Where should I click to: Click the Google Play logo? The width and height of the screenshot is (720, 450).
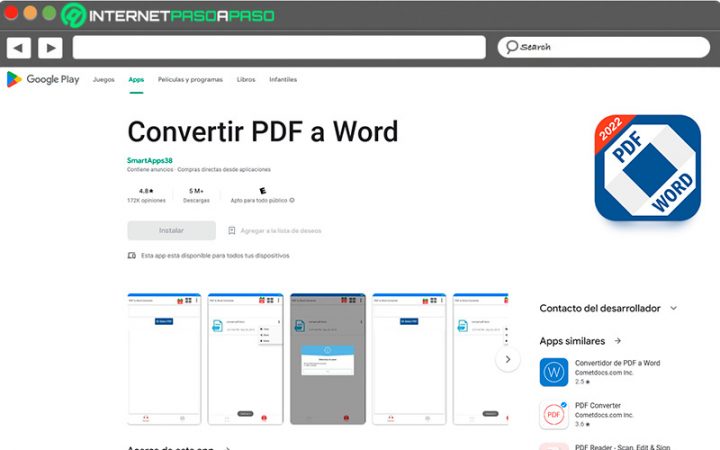(43, 79)
